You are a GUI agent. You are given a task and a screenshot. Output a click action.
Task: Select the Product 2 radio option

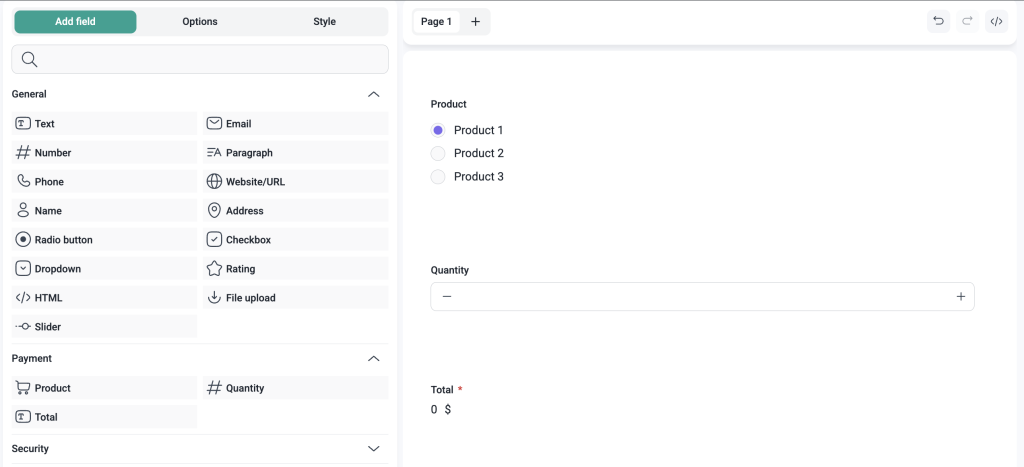pyautogui.click(x=438, y=153)
